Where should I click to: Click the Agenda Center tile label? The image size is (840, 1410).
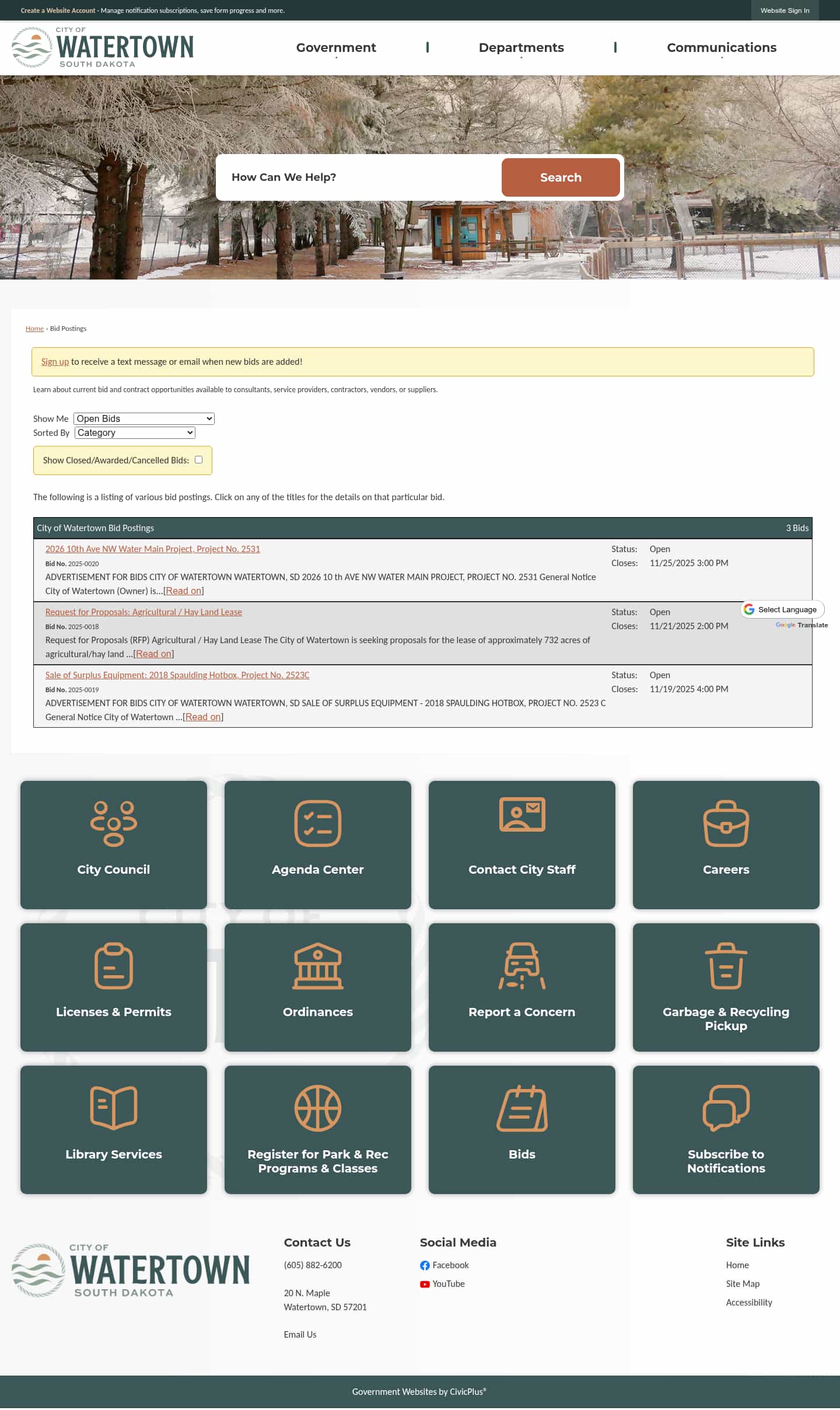click(318, 870)
